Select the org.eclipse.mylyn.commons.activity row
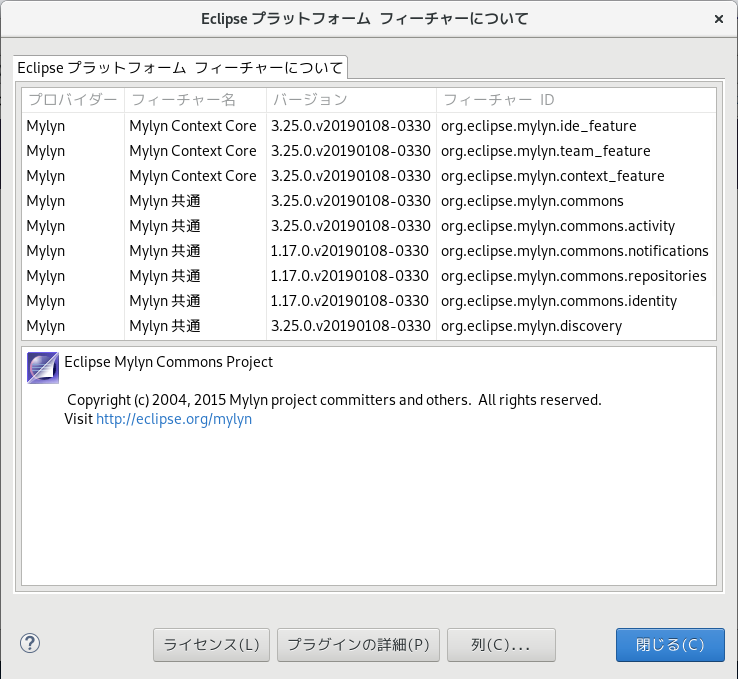738x679 pixels. coord(557,226)
